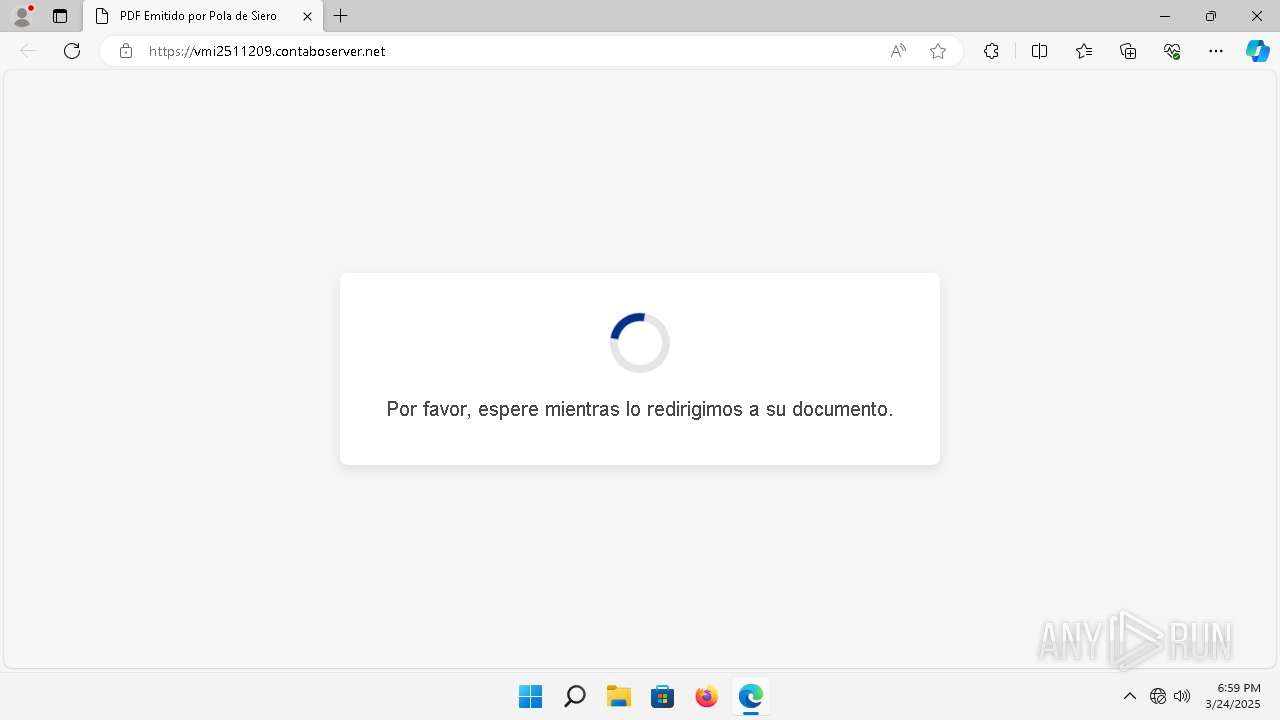Viewport: 1280px width, 720px height.
Task: Open File Explorer from taskbar
Action: [618, 696]
